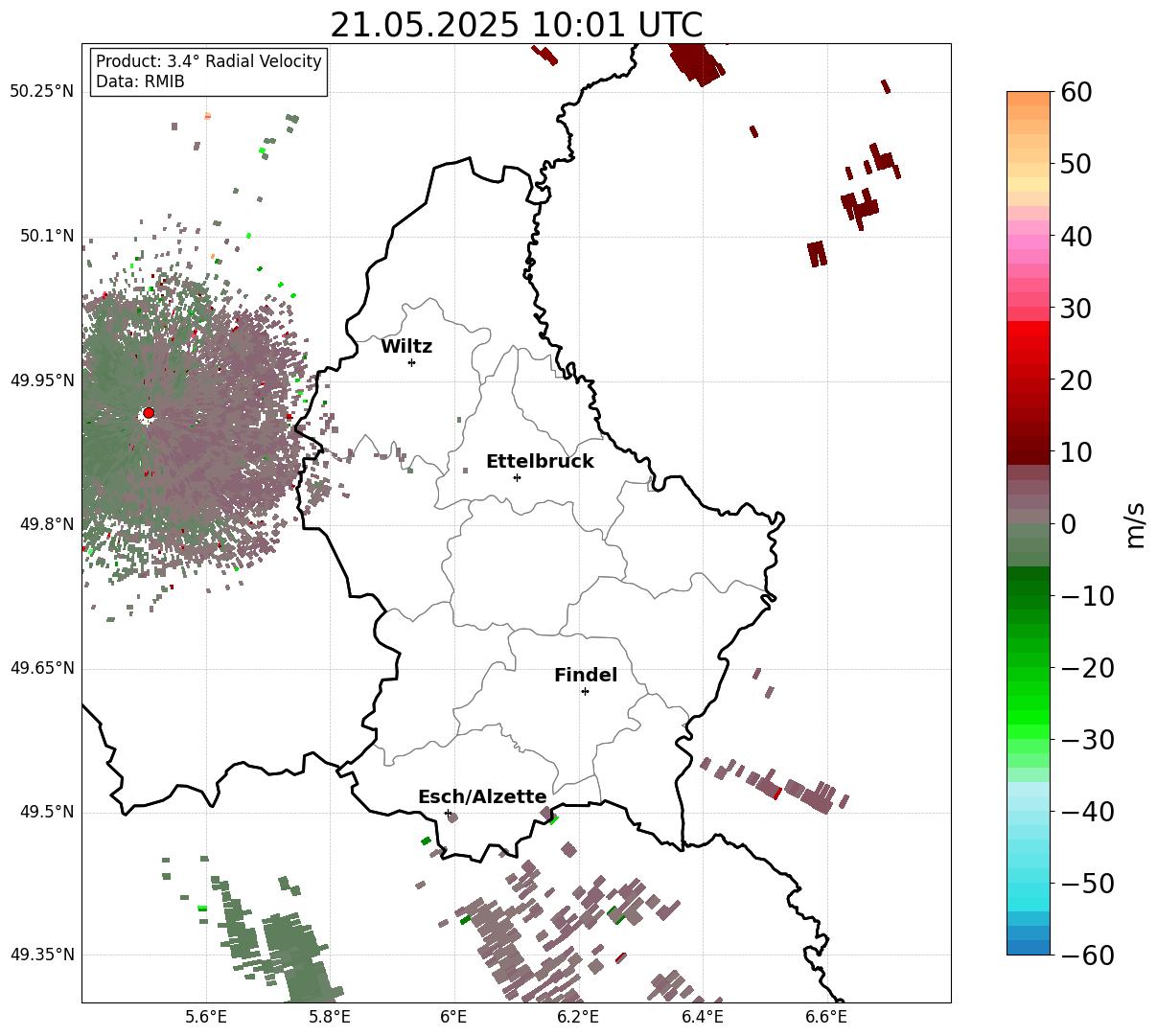Click the colorbar's −30 tick label
Image resolution: width=1157 pixels, height=1036 pixels.
pos(1087,740)
